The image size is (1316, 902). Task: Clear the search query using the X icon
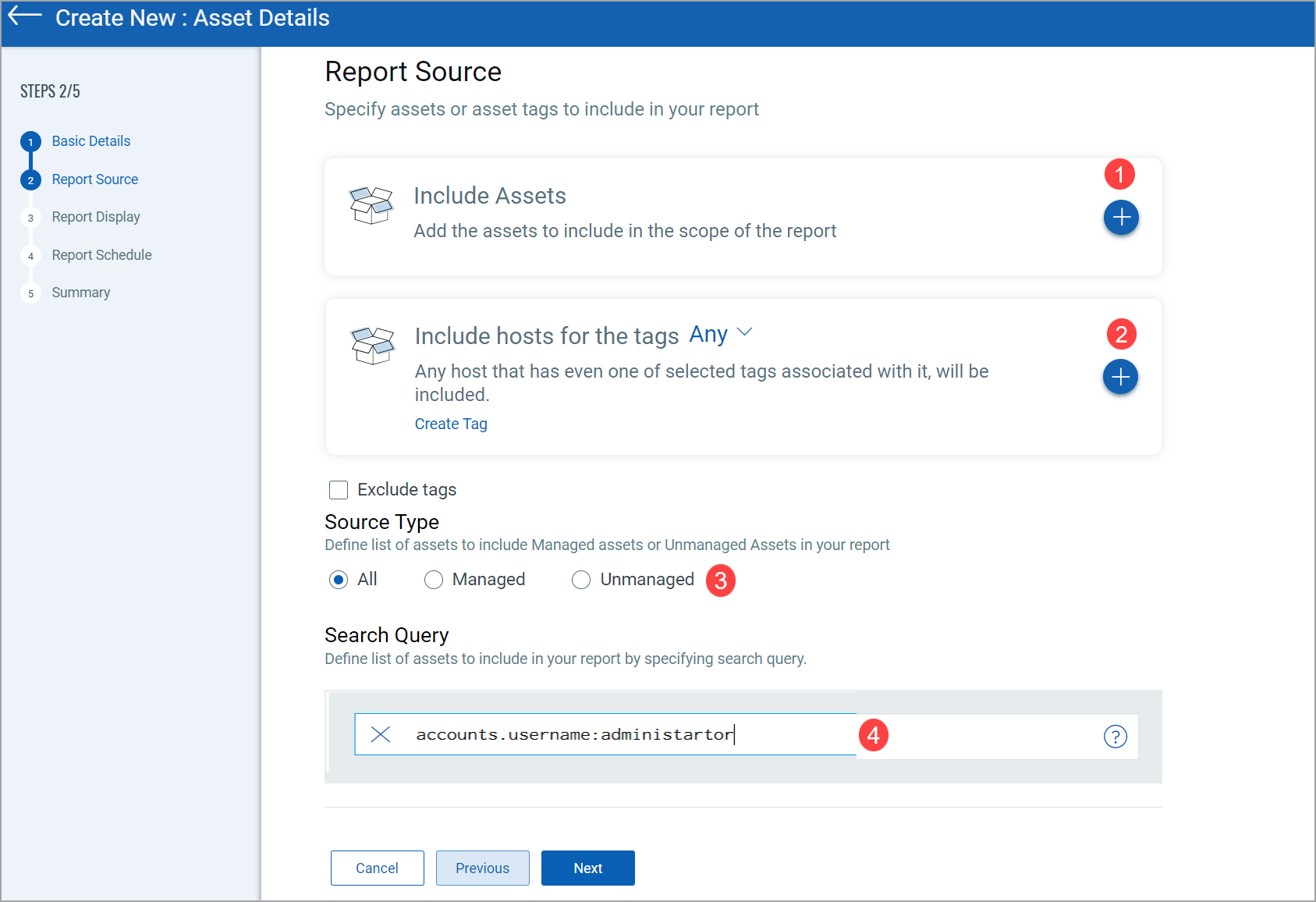[x=381, y=734]
